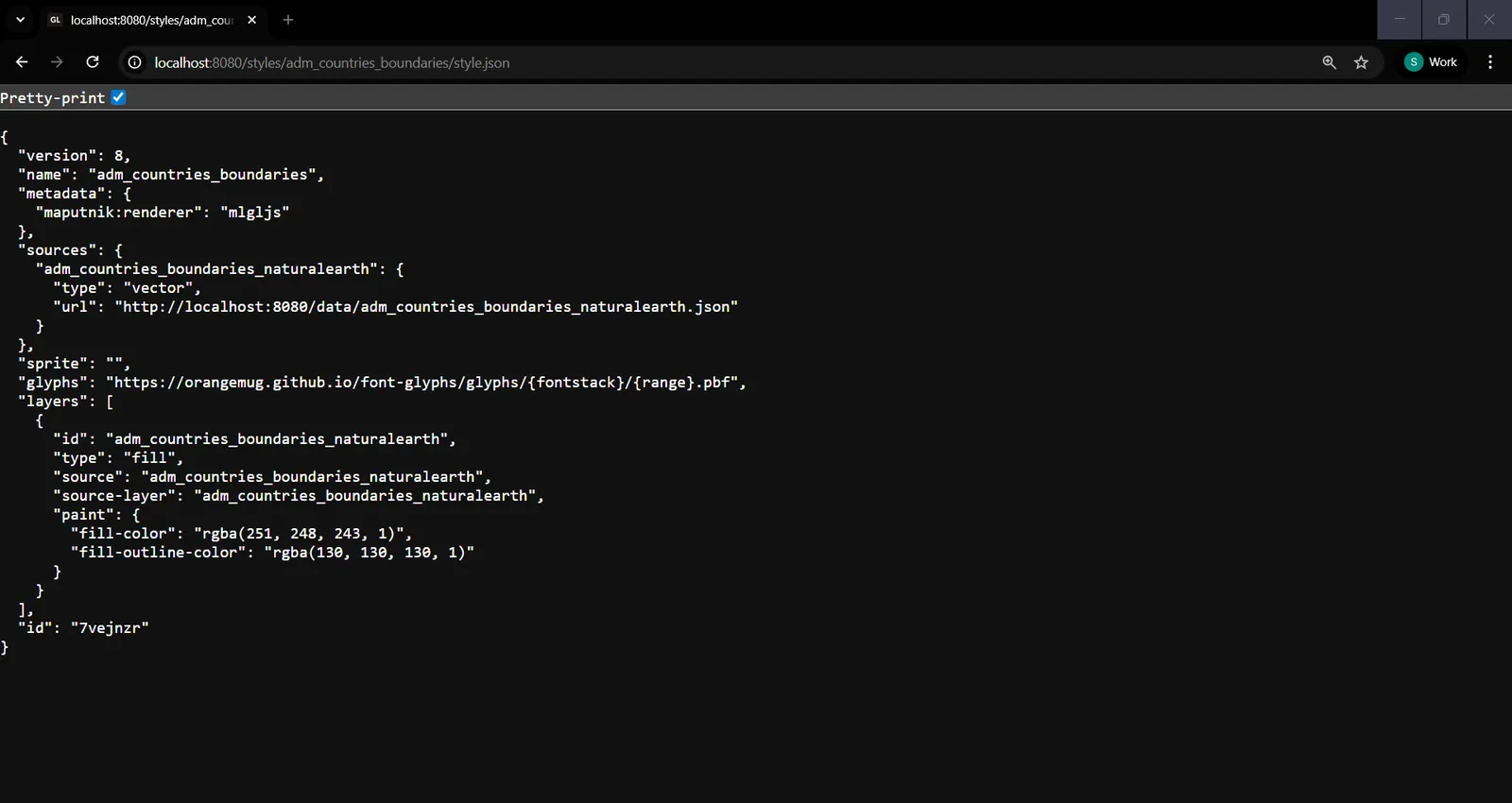
Task: Go back to the previous page
Action: [x=22, y=62]
